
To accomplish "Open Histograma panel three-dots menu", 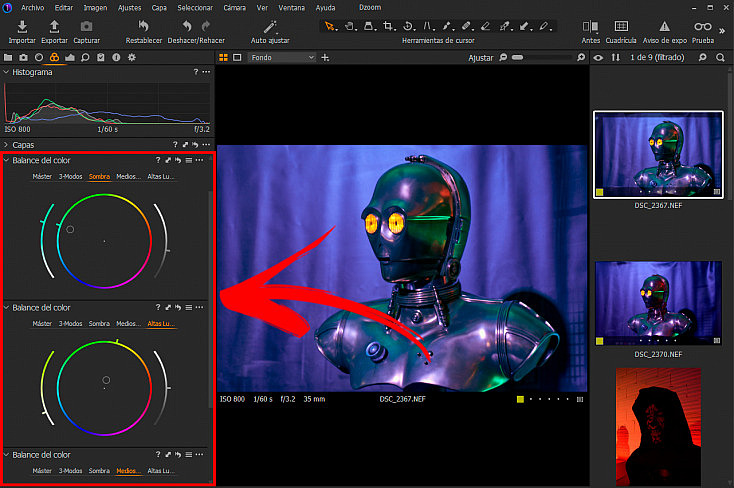I will click(206, 72).
